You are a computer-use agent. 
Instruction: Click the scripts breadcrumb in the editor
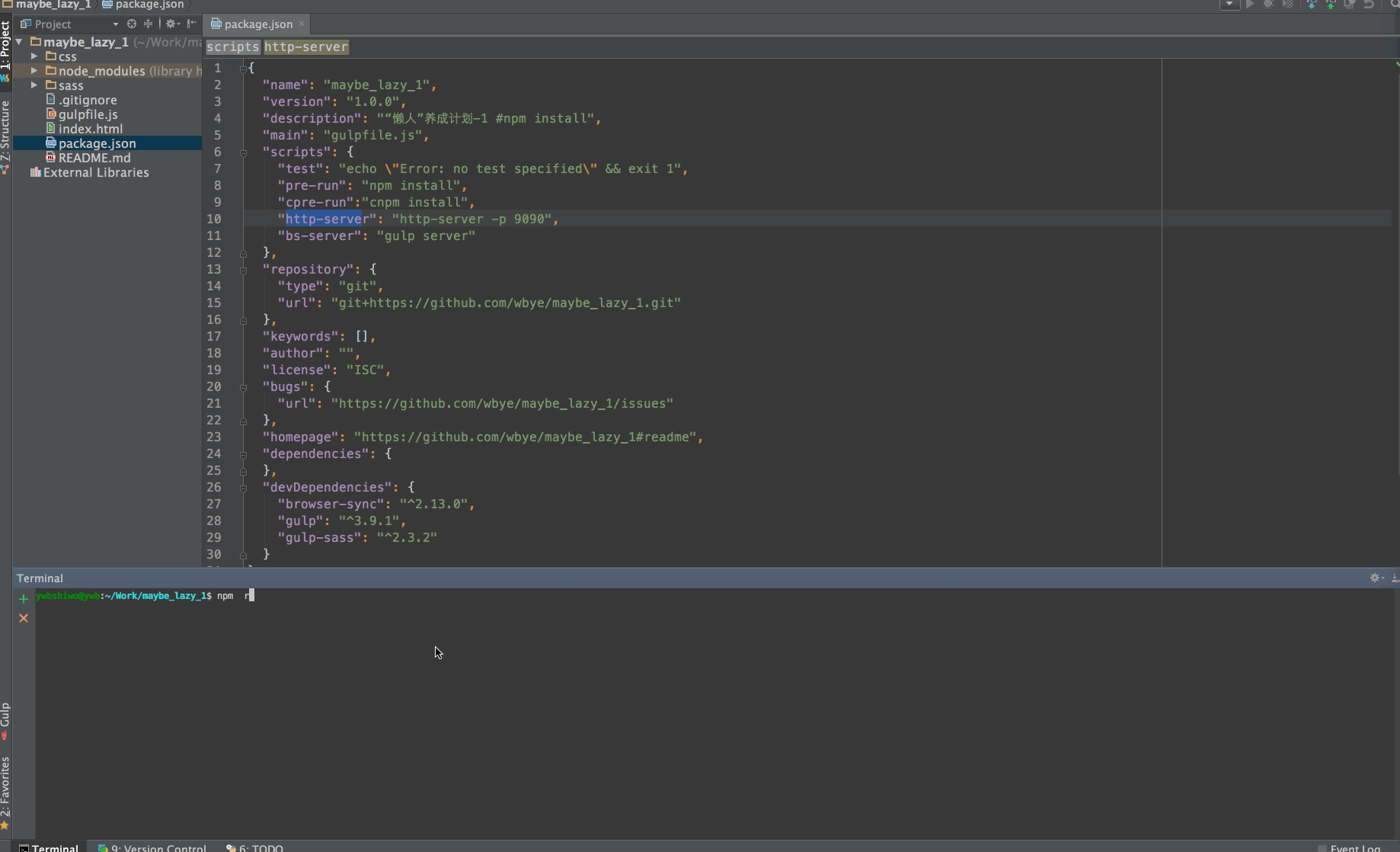tap(233, 46)
